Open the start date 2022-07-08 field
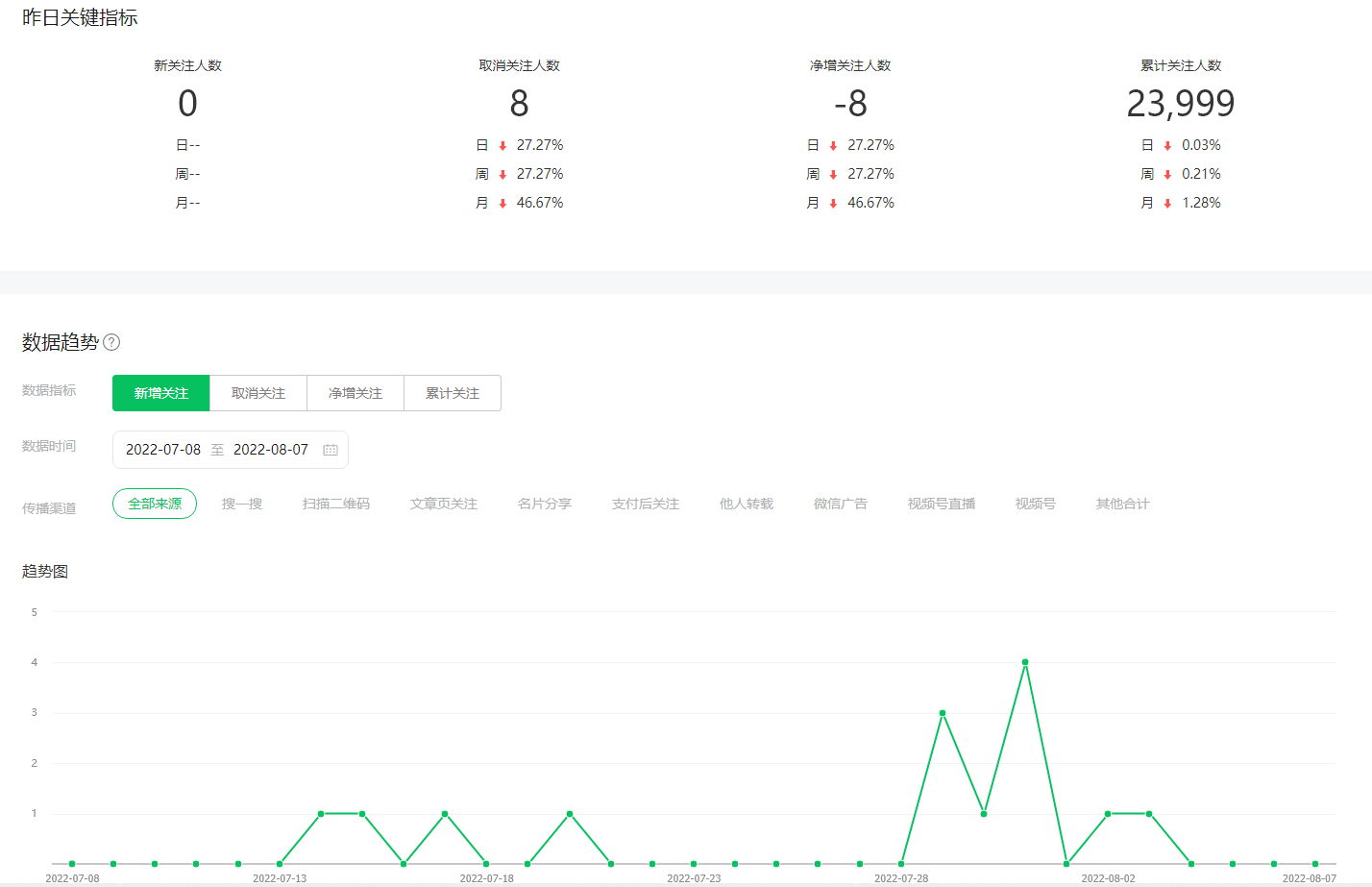This screenshot has width=1372, height=887. click(163, 450)
